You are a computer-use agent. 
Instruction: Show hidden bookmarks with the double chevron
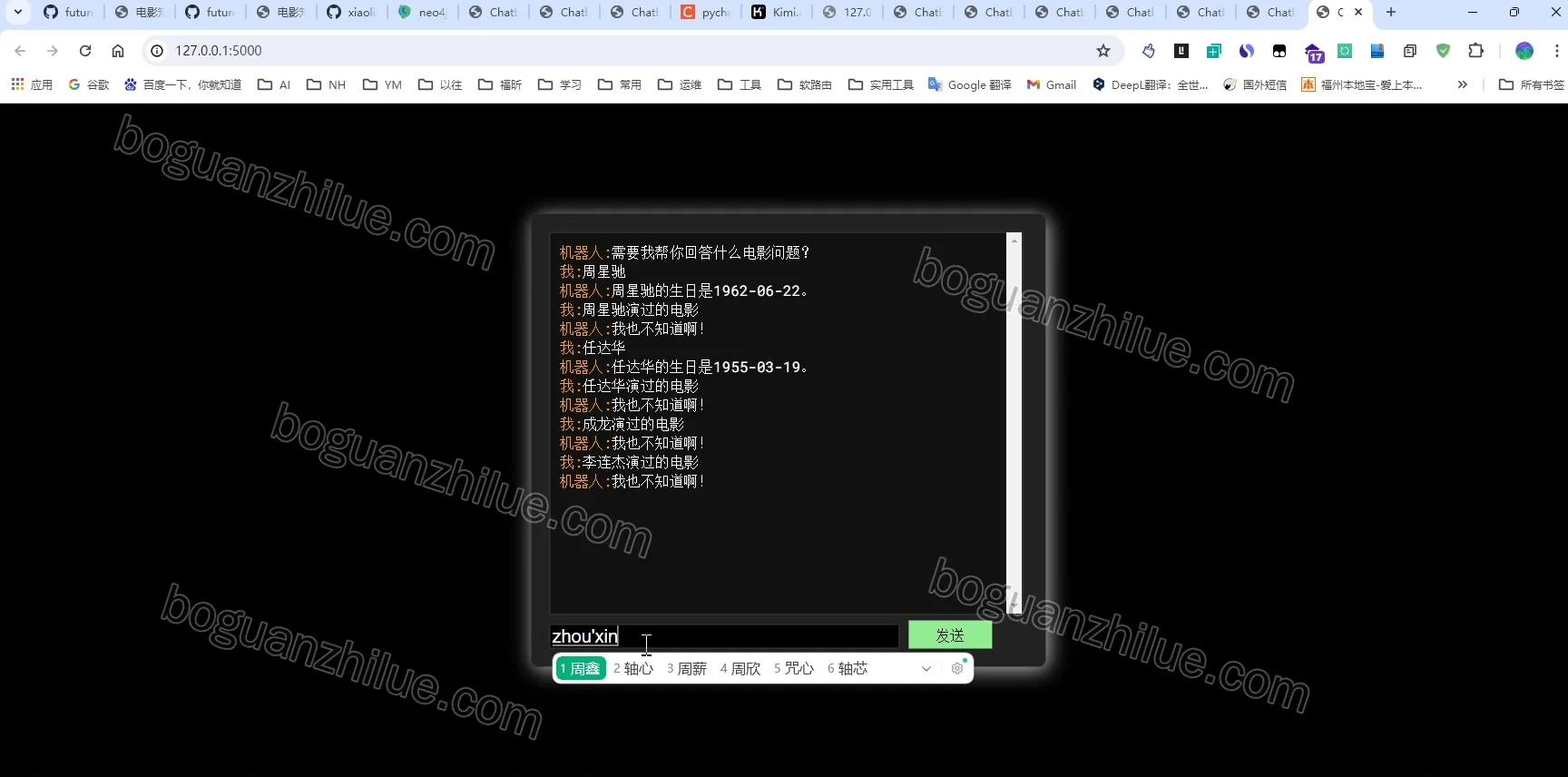[x=1462, y=84]
